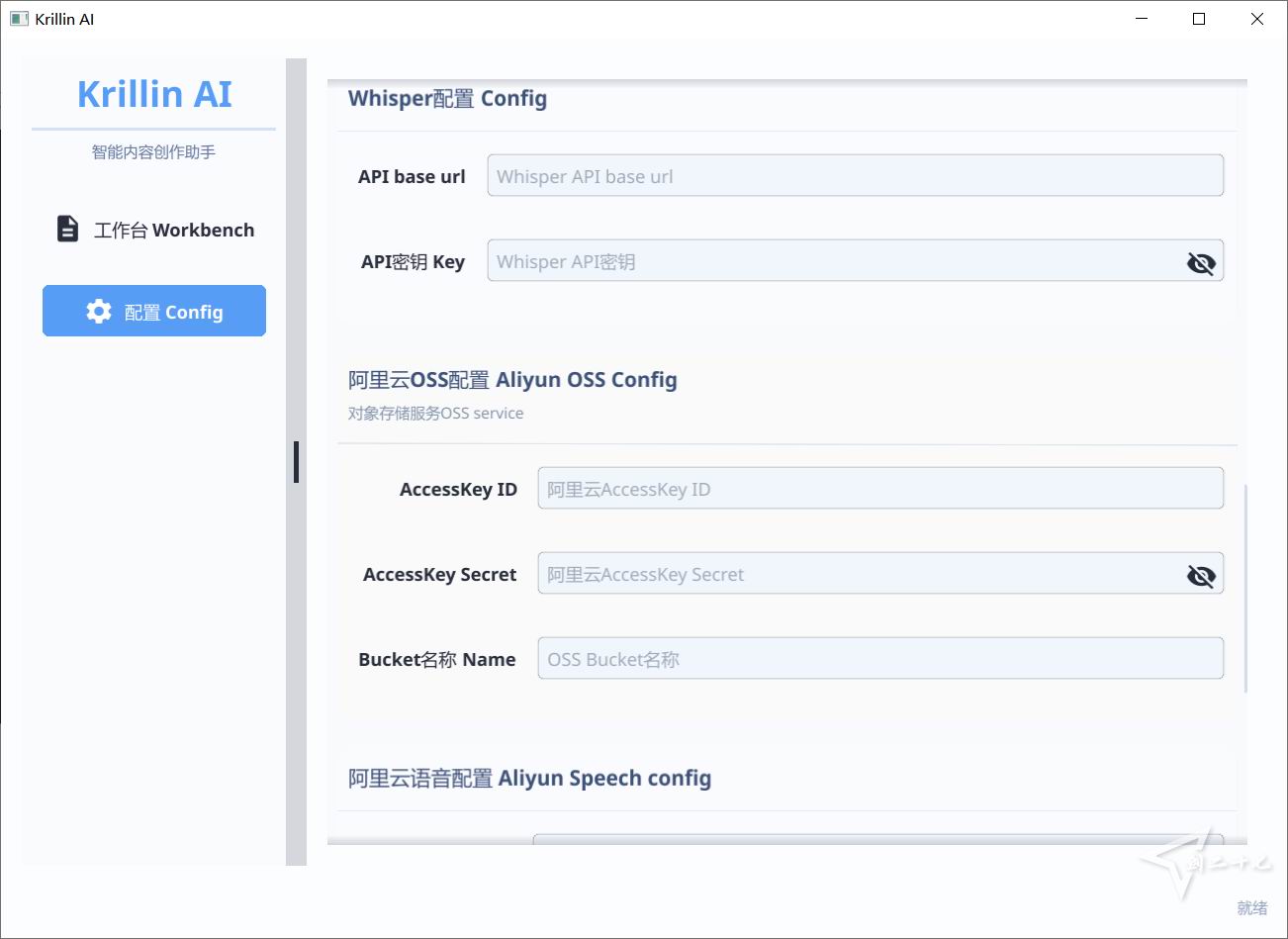Show the Whisper API key with eye icon

click(x=1200, y=262)
